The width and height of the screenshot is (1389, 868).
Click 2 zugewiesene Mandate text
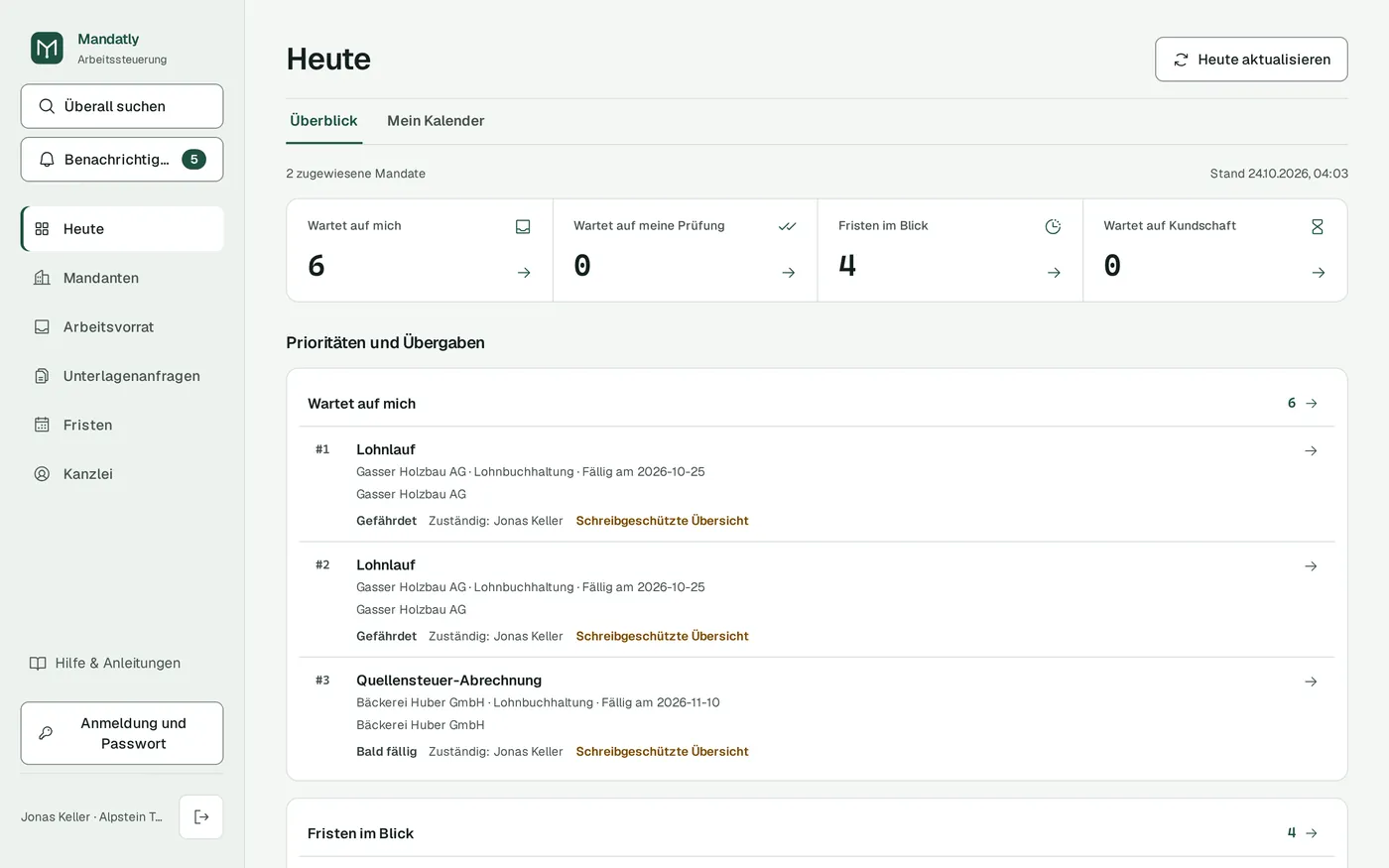[356, 174]
